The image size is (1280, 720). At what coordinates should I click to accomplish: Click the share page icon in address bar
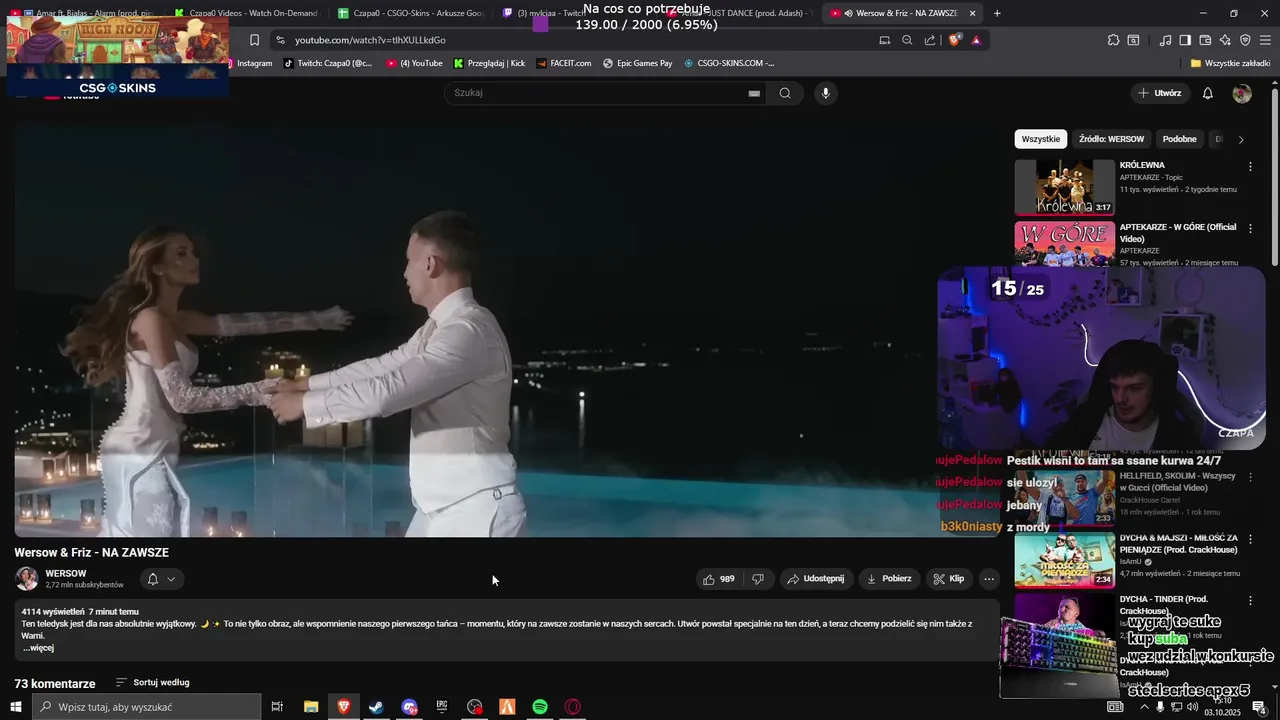coord(930,40)
